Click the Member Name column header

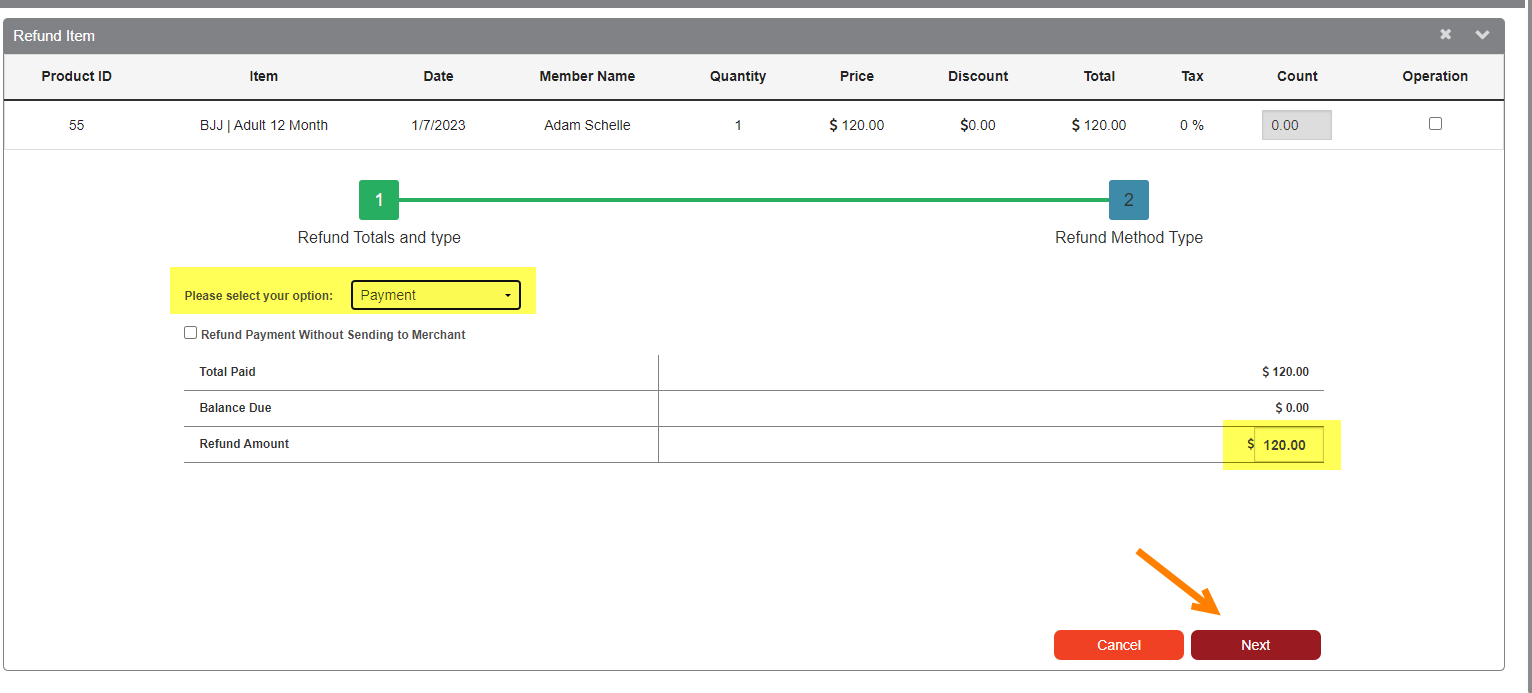click(587, 76)
